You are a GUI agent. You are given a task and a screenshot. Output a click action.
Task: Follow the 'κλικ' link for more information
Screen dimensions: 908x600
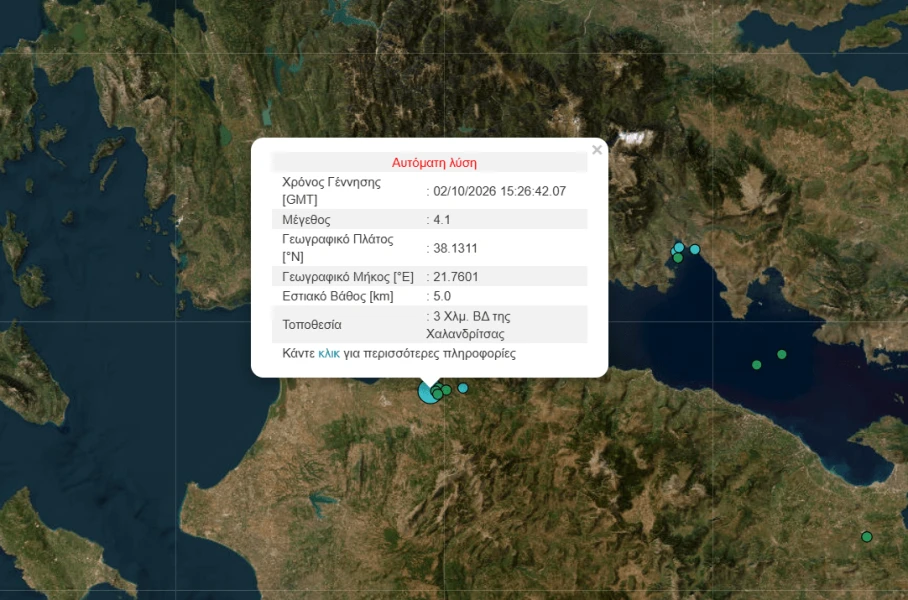329,353
